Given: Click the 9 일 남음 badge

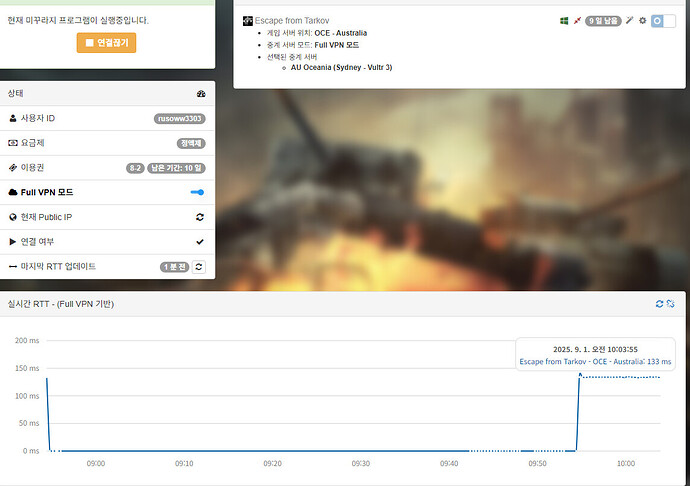Looking at the screenshot, I should (603, 21).
